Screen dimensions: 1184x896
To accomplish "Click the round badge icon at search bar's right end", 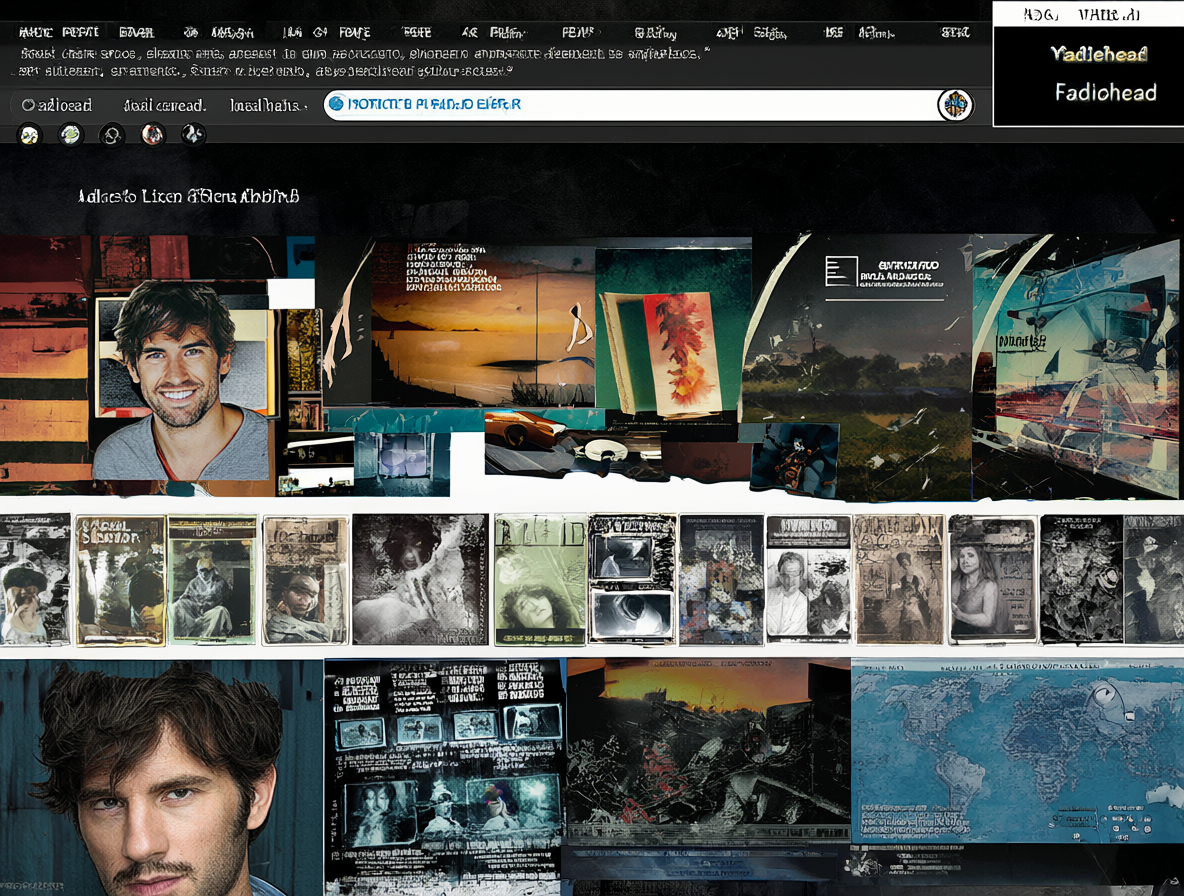I will coord(955,105).
